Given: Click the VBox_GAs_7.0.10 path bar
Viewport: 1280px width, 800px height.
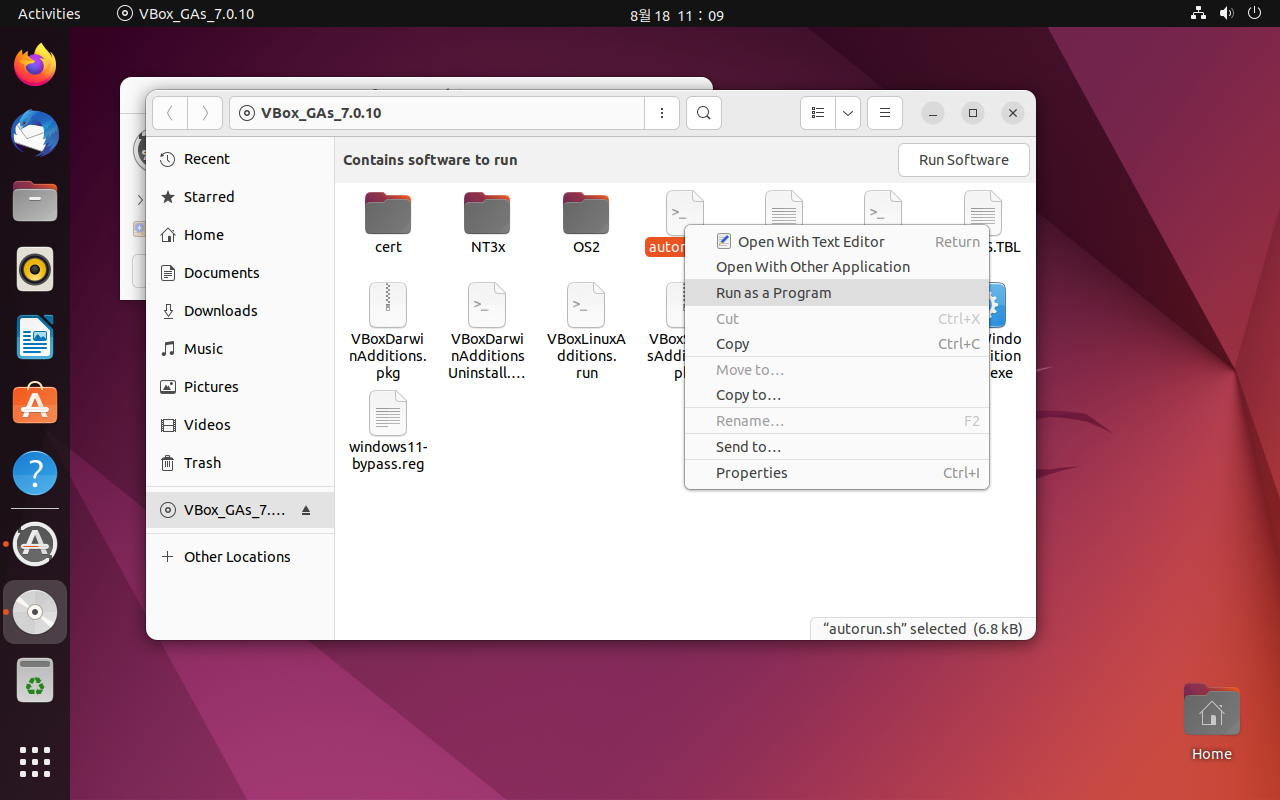Looking at the screenshot, I should 437,113.
